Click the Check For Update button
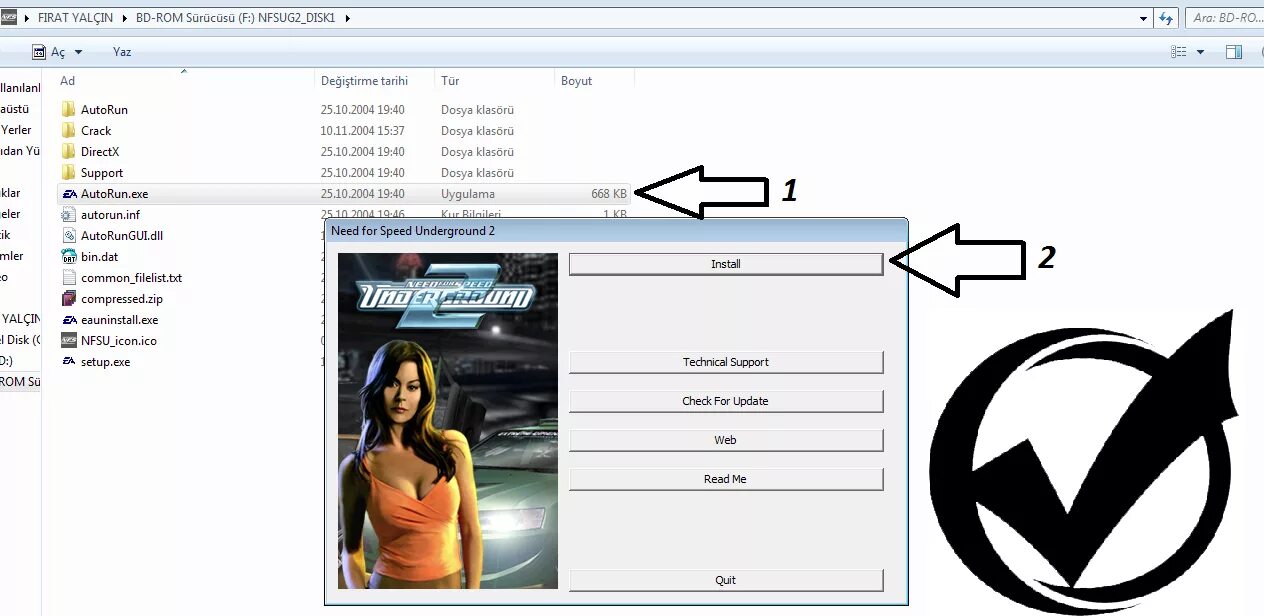The width and height of the screenshot is (1264, 616). [x=726, y=401]
